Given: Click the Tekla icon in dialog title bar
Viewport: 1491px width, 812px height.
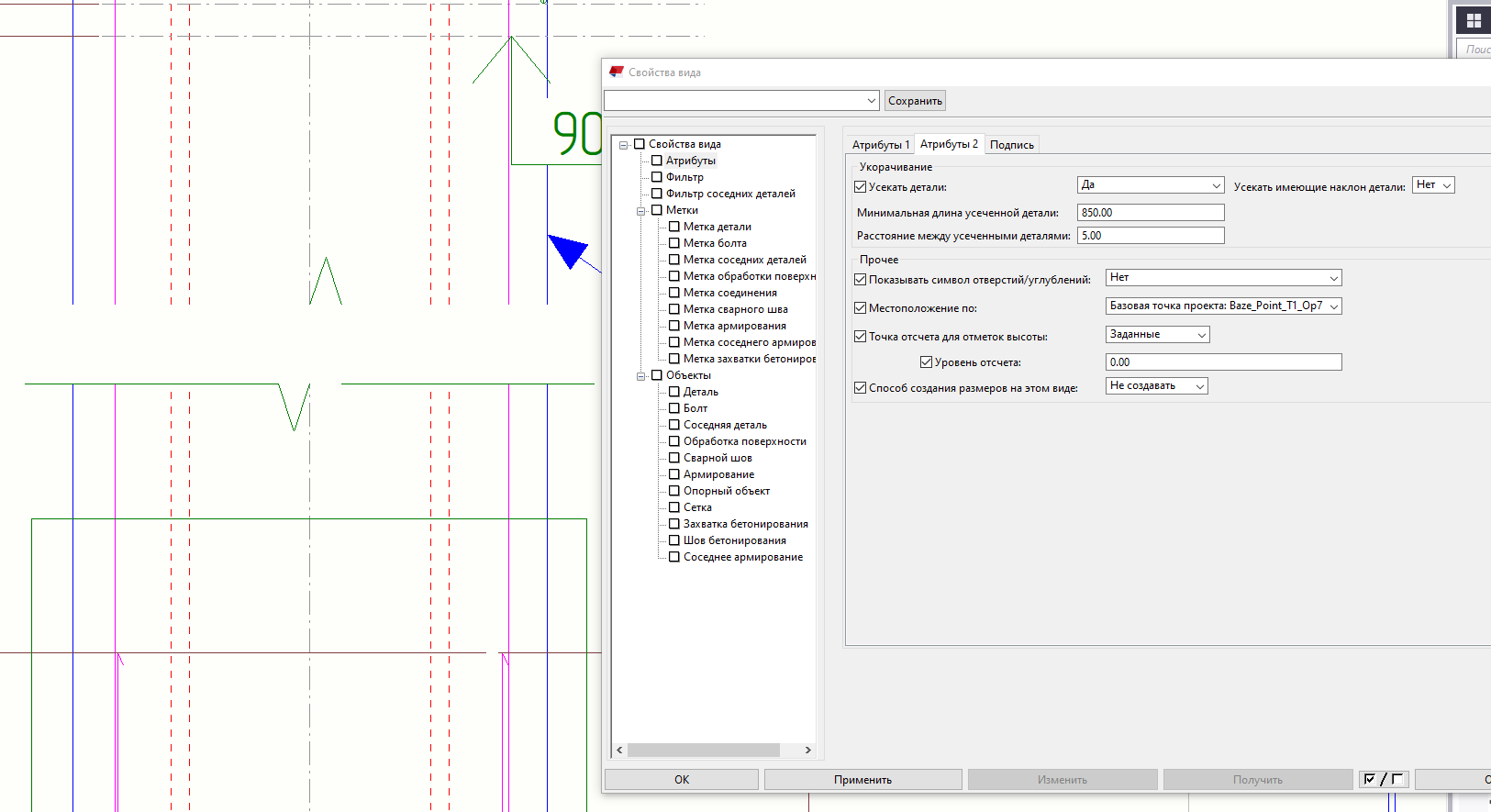Looking at the screenshot, I should click(x=617, y=72).
